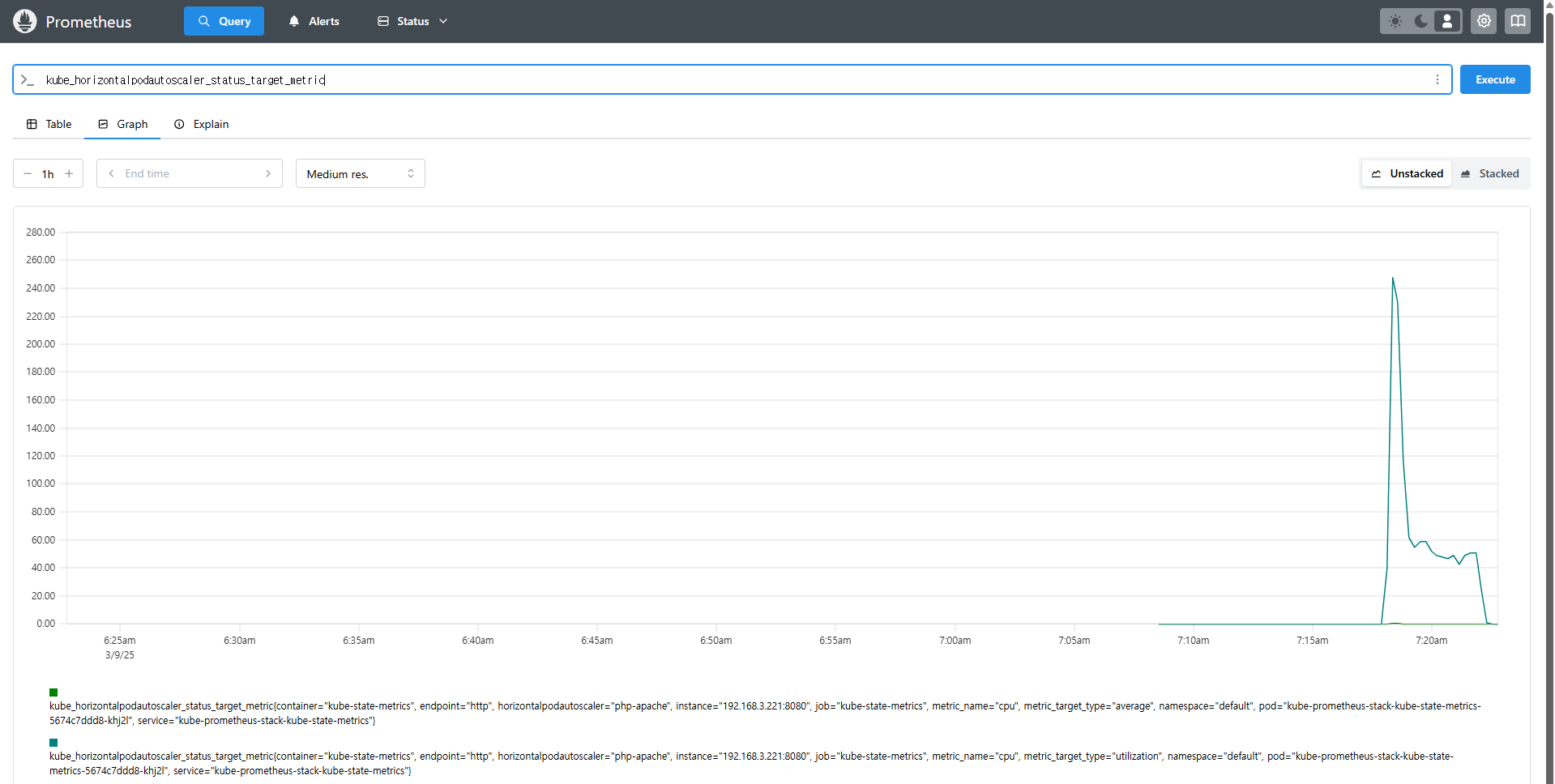The height and width of the screenshot is (784, 1555).
Task: Click the 7:20am x-axis label
Action: pyautogui.click(x=1431, y=641)
